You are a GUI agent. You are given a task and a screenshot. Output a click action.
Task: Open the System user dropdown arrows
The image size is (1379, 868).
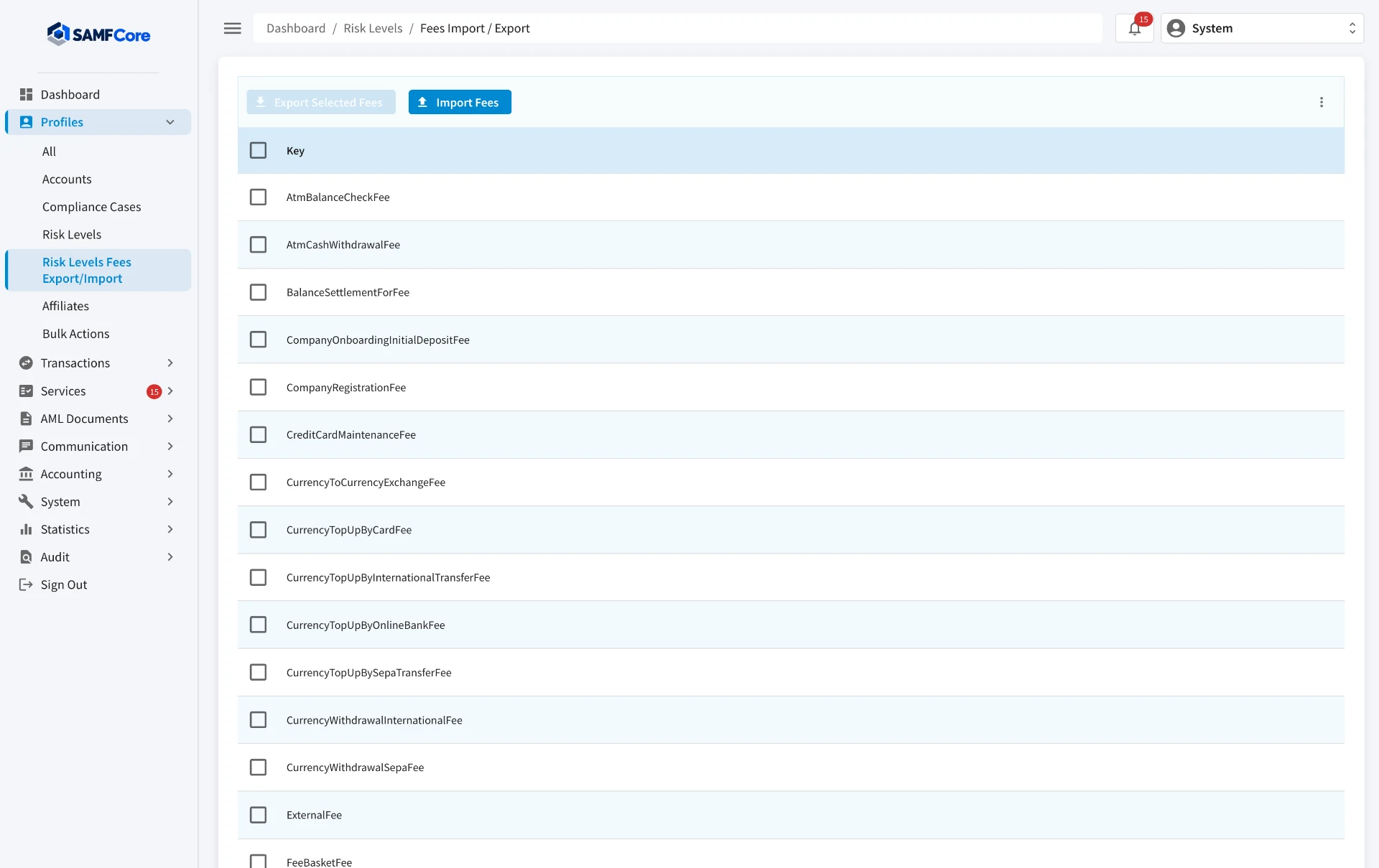tap(1352, 28)
